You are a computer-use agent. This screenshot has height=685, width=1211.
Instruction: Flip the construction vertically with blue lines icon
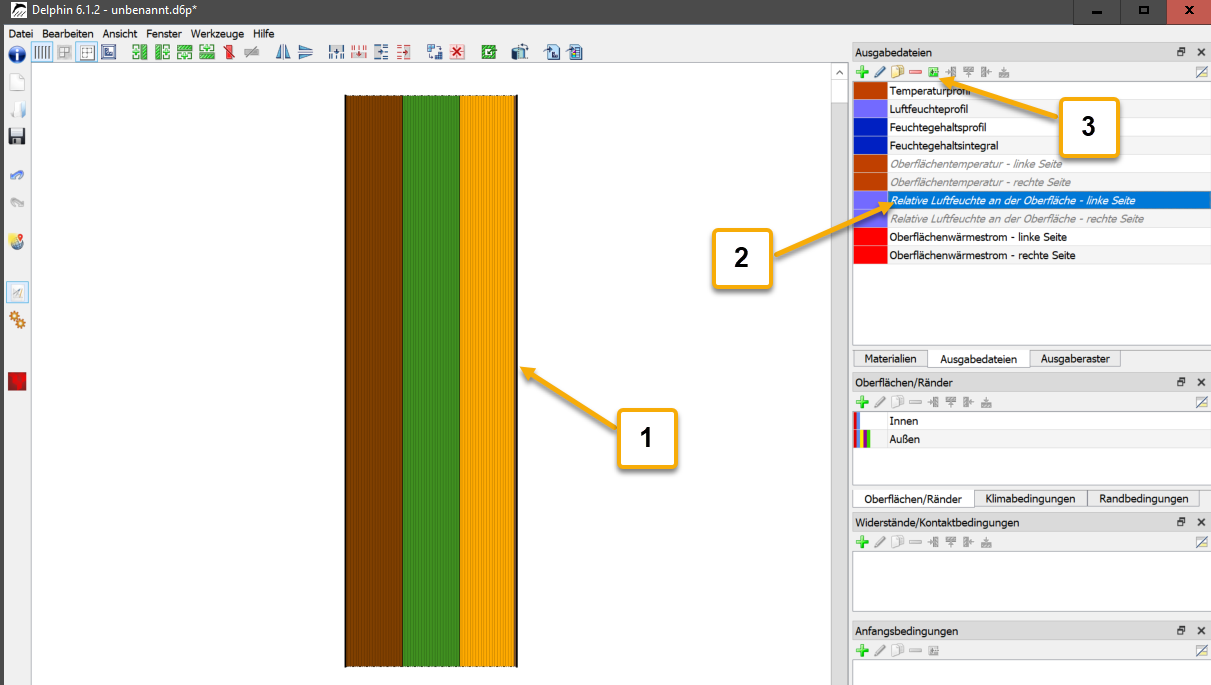pyautogui.click(x=305, y=52)
